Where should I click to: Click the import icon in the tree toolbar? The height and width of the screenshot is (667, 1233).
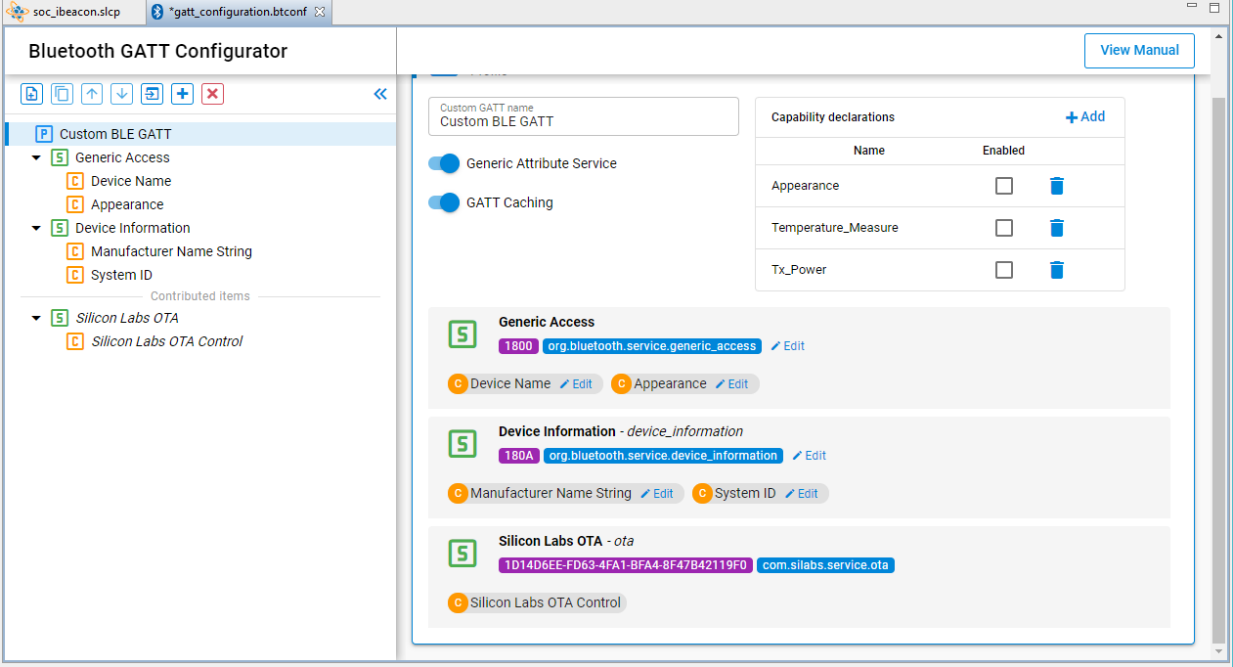click(152, 94)
